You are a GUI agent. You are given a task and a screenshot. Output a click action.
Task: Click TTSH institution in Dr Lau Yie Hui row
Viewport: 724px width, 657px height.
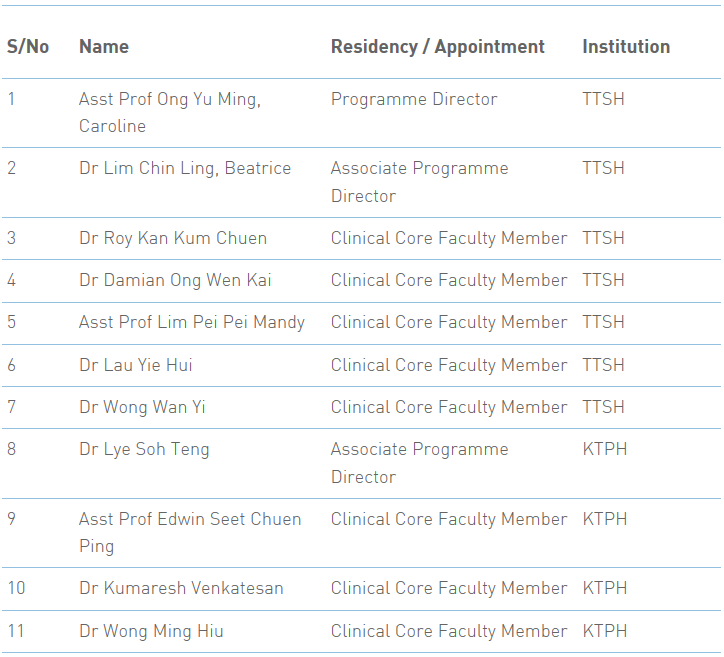[603, 365]
